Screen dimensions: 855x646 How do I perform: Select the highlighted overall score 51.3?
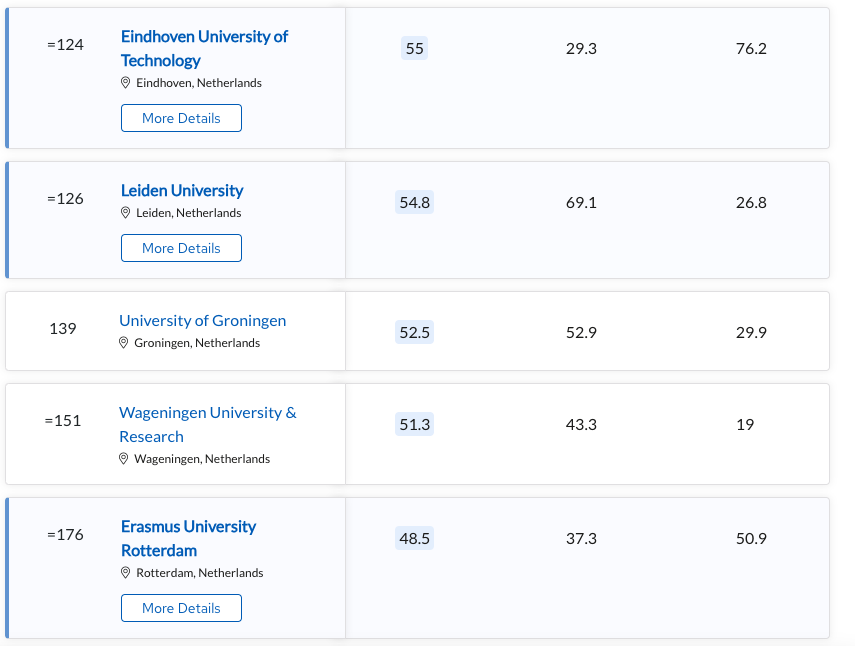click(x=414, y=424)
